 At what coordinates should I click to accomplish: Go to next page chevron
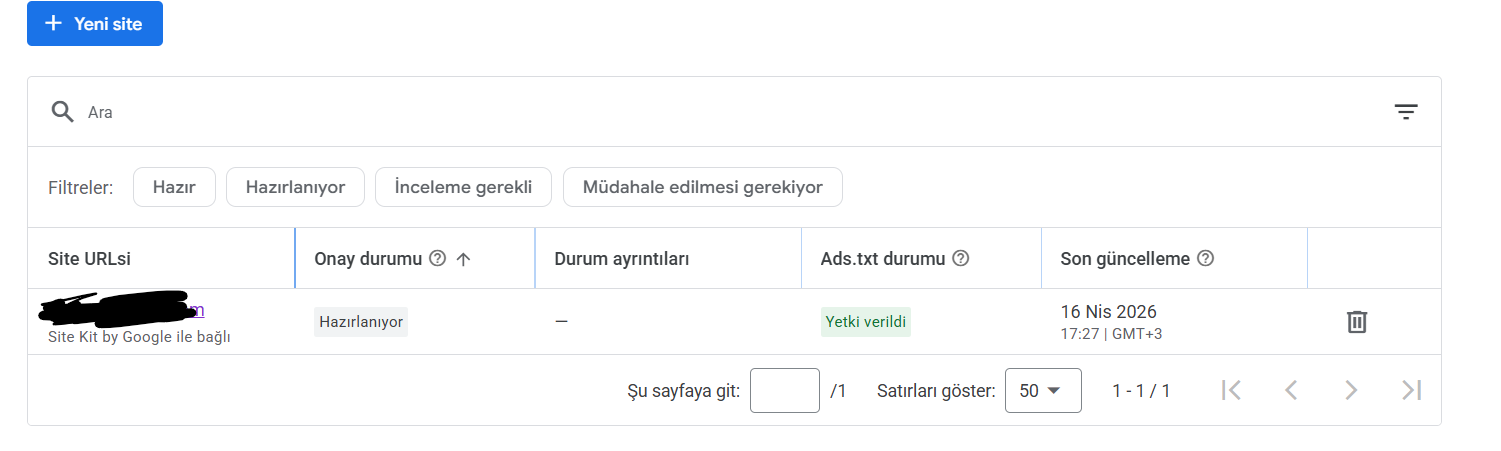click(x=1351, y=390)
